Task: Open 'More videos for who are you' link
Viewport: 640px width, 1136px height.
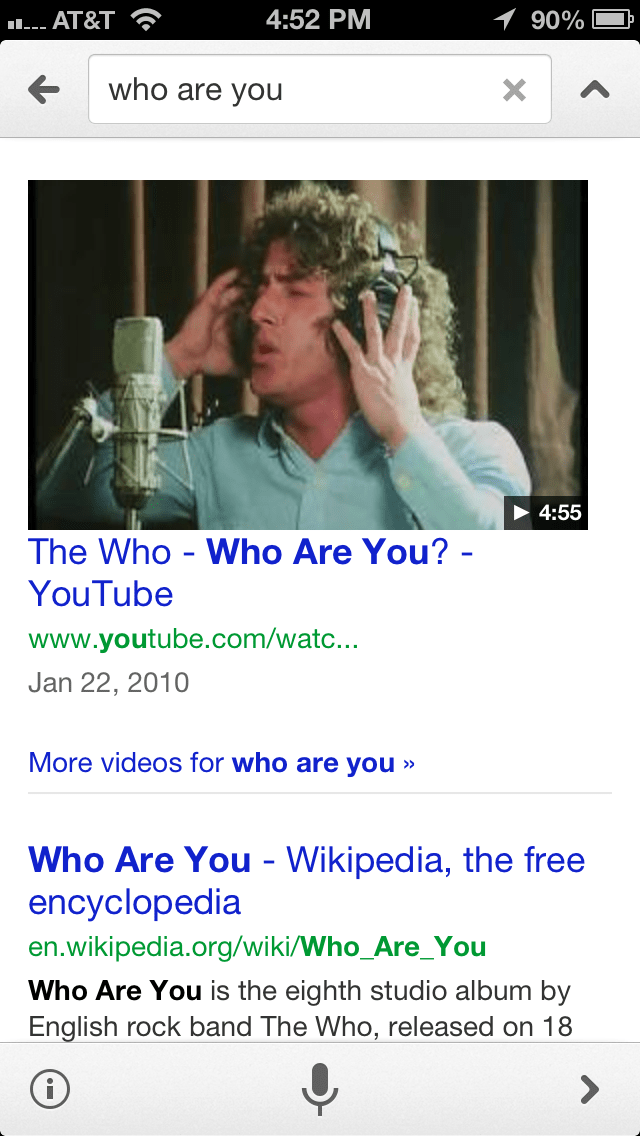Action: (221, 762)
